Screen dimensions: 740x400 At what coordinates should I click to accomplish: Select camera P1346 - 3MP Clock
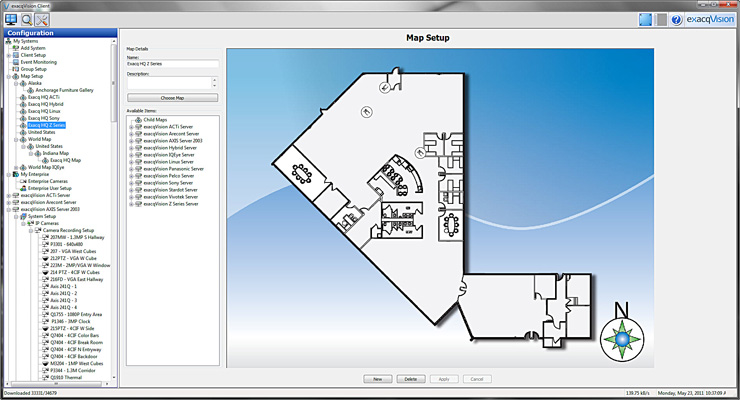(x=71, y=321)
